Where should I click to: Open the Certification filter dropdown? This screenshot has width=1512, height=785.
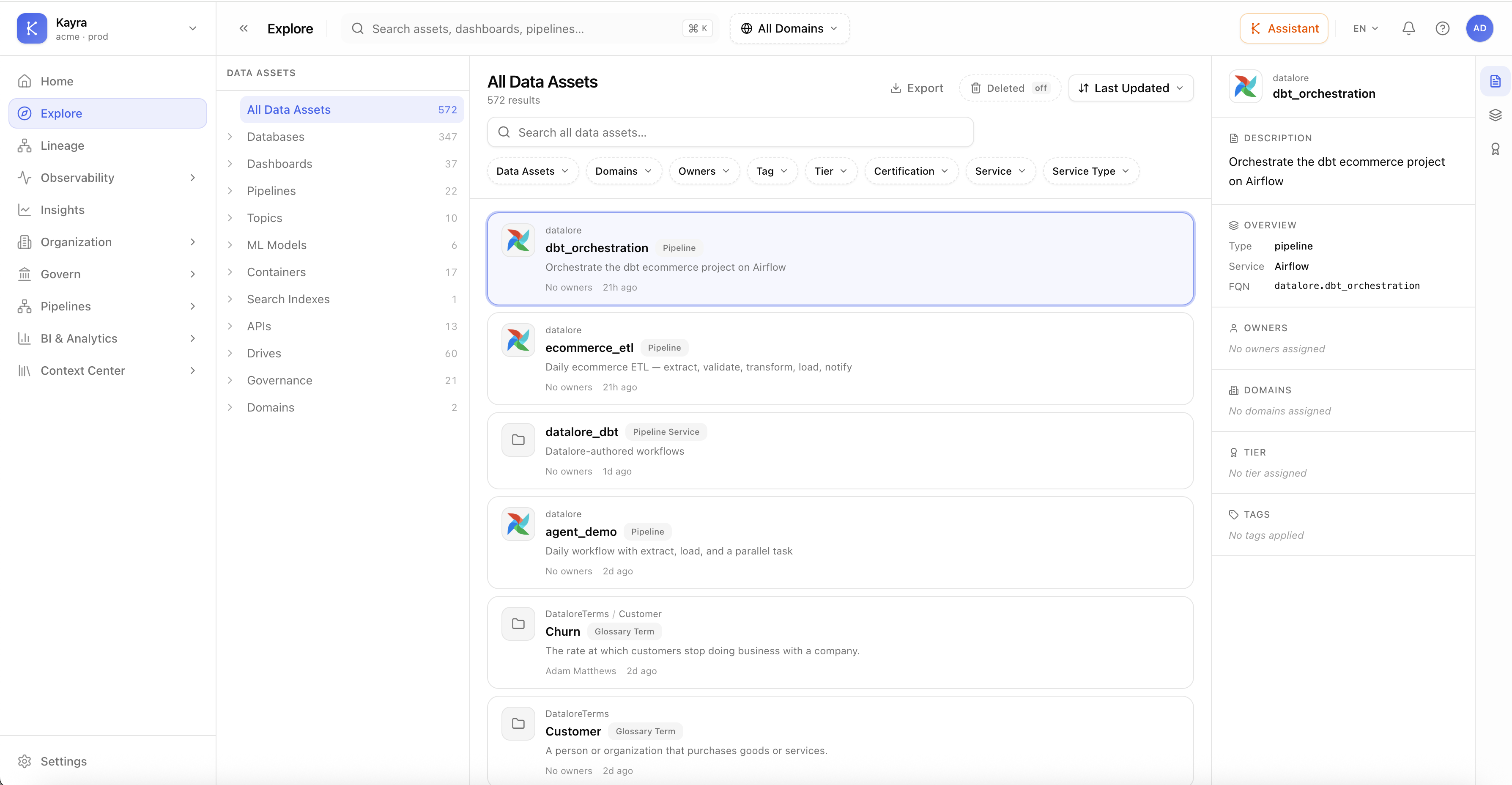911,171
